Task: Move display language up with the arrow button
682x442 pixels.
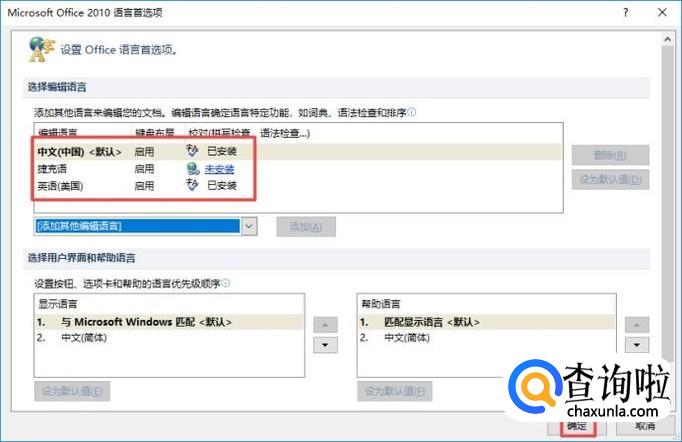Action: (325, 325)
